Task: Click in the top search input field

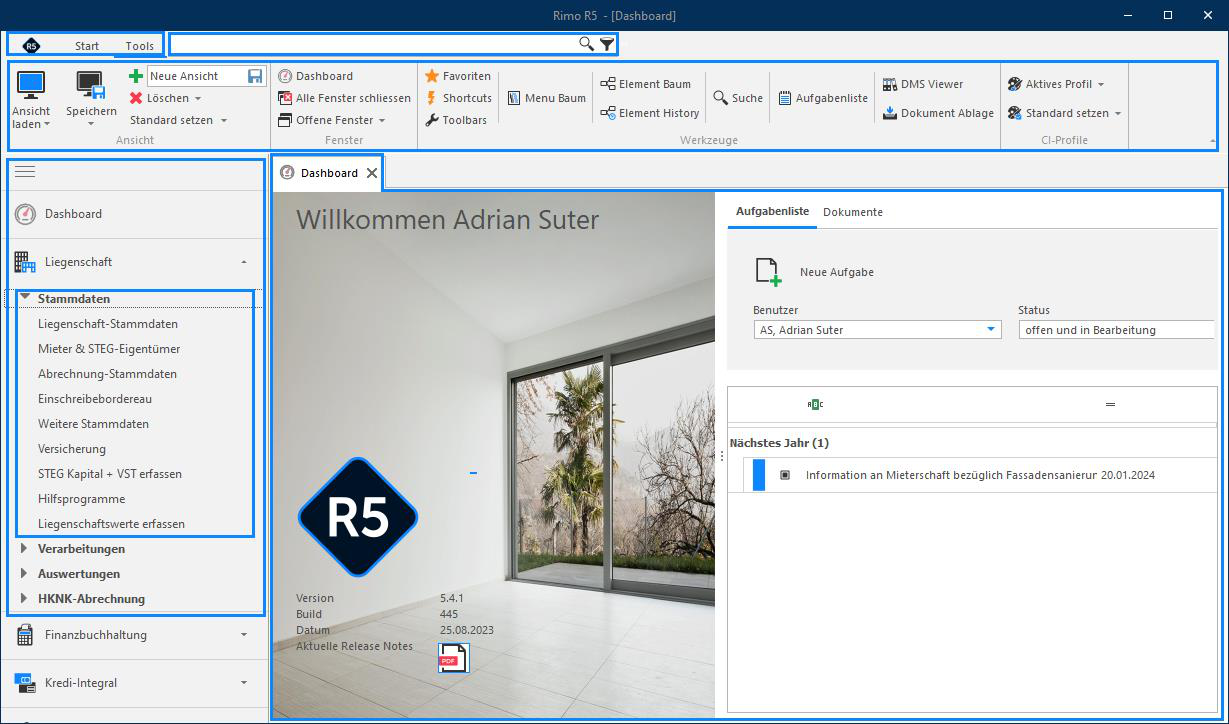Action: [375, 44]
